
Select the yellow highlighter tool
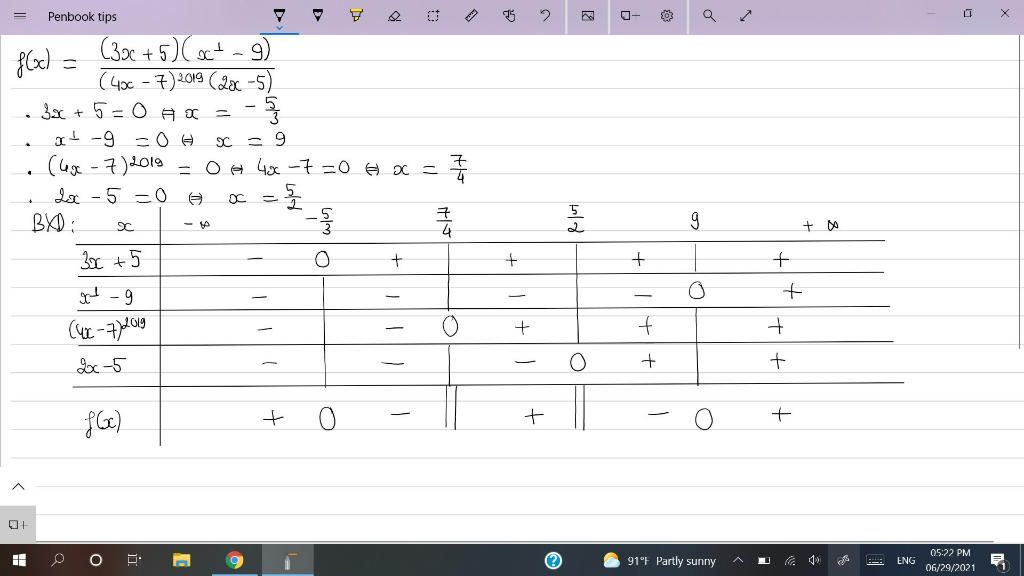[x=356, y=15]
